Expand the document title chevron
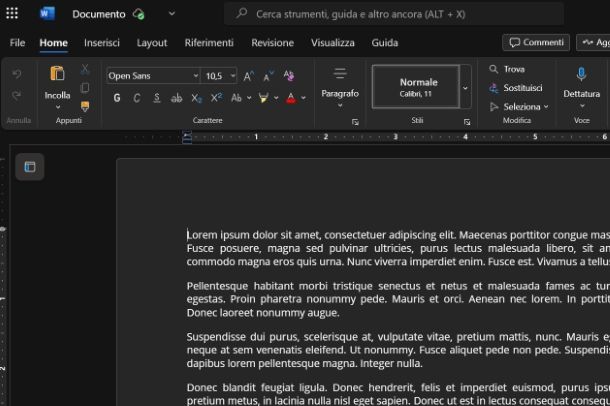The width and height of the screenshot is (610, 406). coord(172,14)
